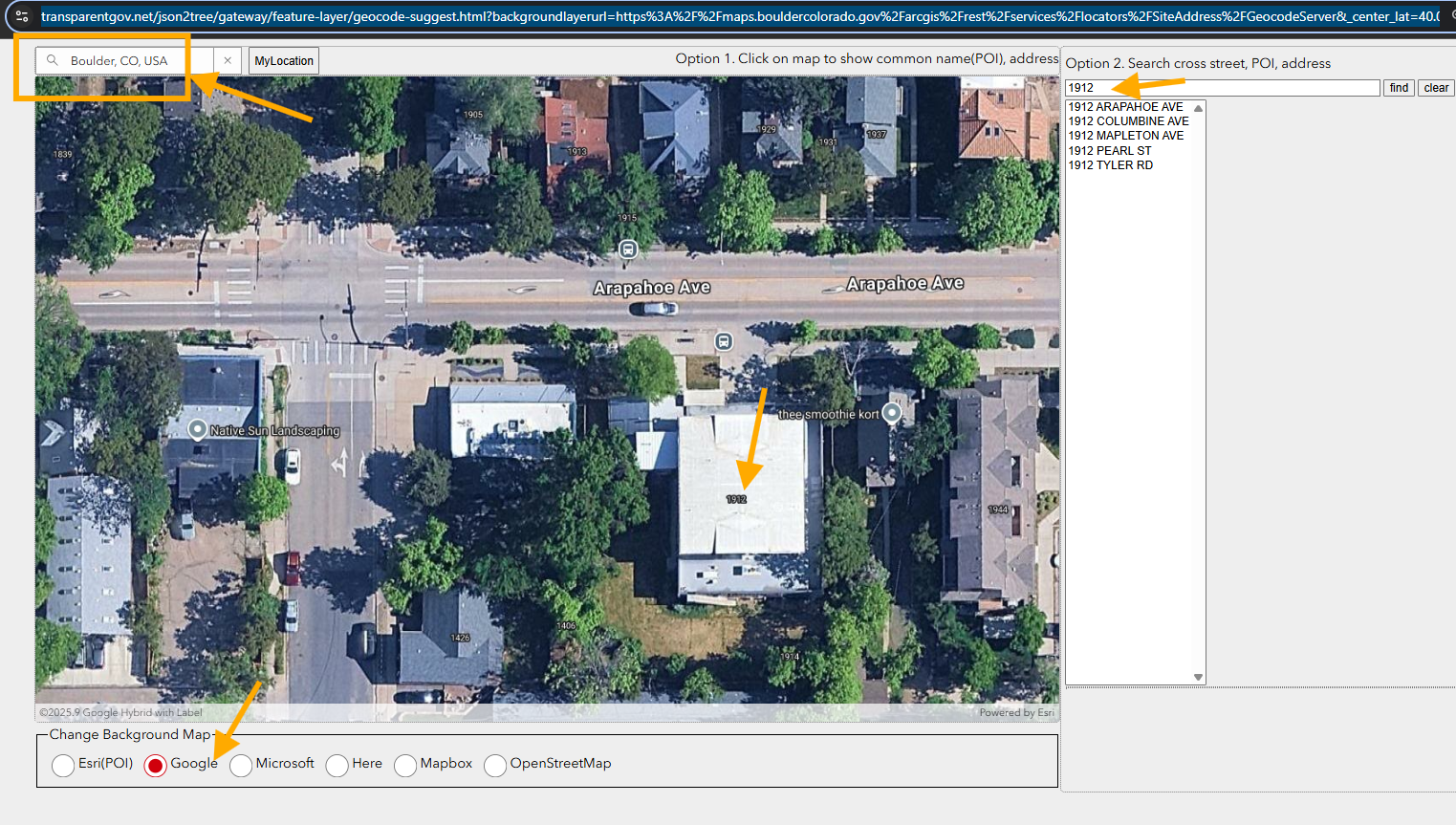Click the bus stop icon north of Arapahoe Ave
1456x825 pixels.
[x=628, y=250]
